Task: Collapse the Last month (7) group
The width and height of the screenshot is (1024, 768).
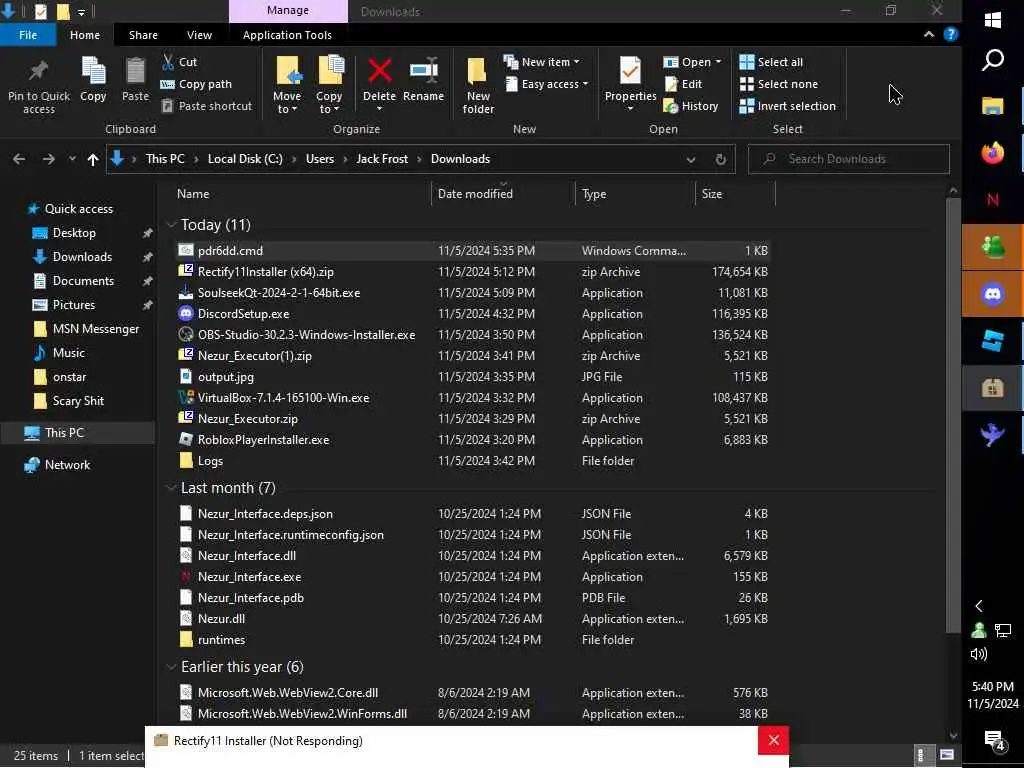Action: 171,488
